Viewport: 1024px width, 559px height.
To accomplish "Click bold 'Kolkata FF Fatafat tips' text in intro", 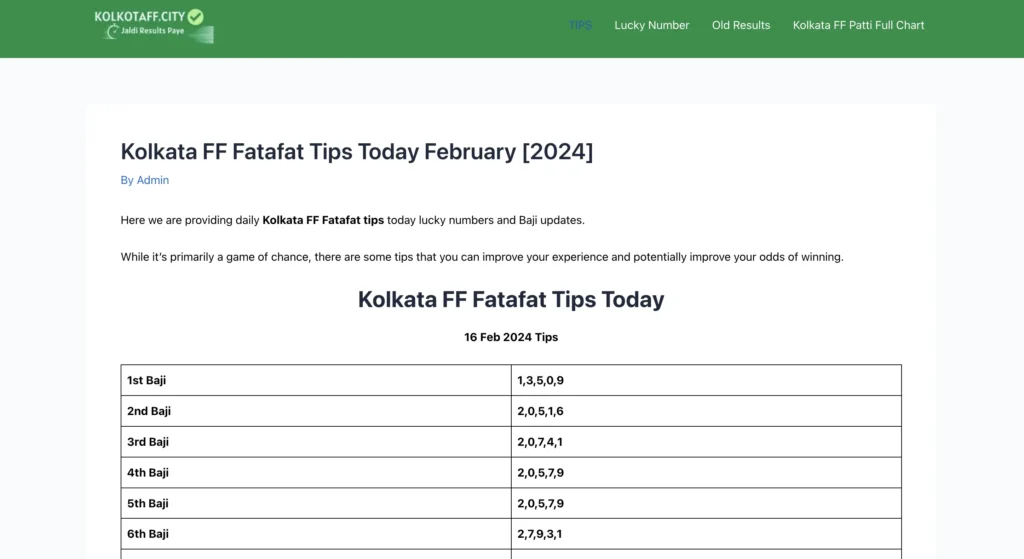I will (x=323, y=220).
